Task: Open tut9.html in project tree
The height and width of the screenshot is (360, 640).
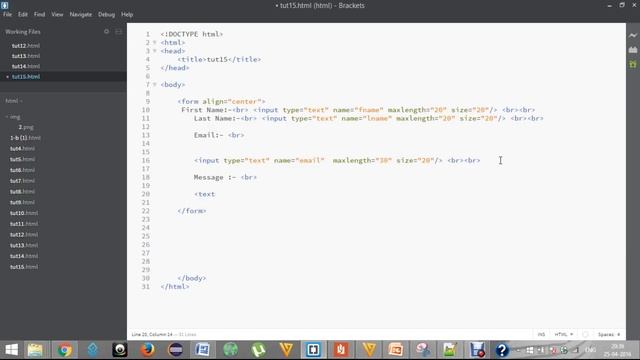Action: tap(22, 202)
